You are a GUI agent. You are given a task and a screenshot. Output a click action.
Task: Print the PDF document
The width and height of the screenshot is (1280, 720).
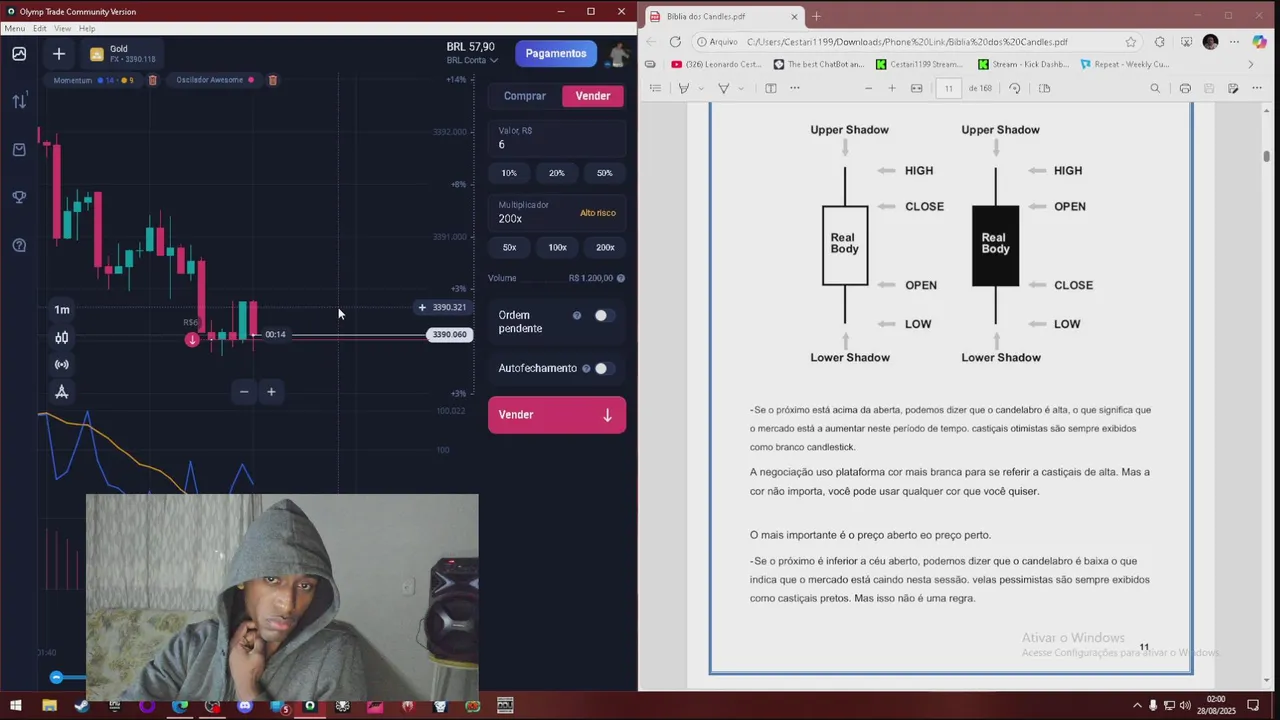[x=1185, y=88]
